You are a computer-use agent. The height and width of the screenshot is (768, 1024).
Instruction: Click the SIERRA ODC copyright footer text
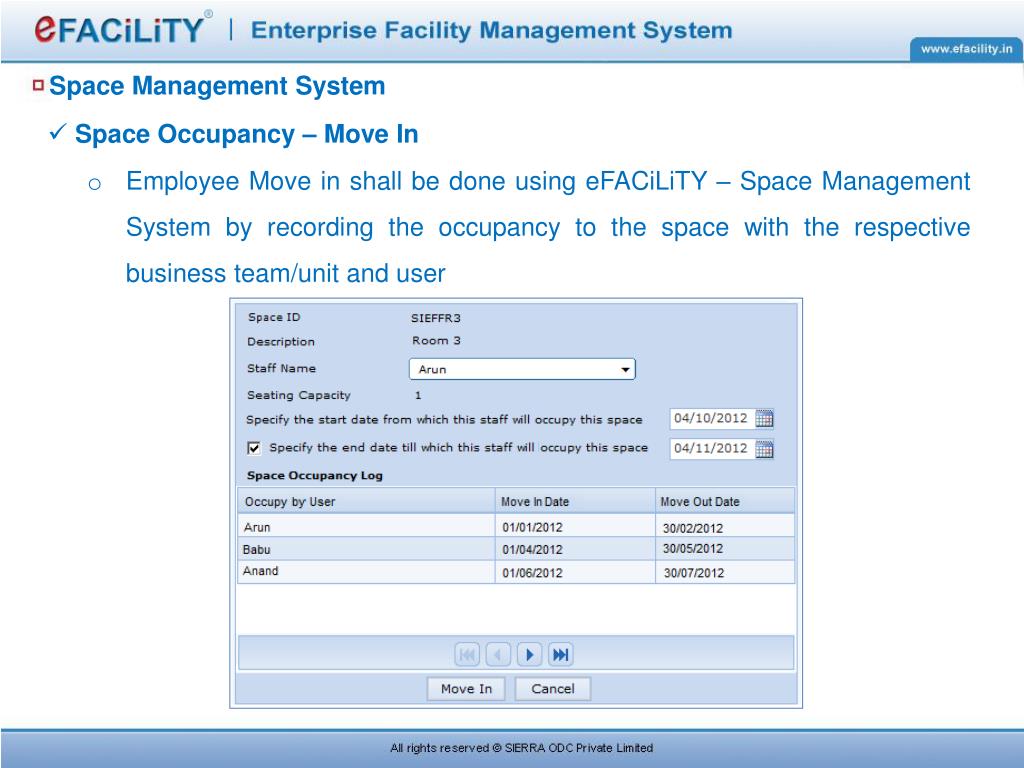(x=521, y=748)
